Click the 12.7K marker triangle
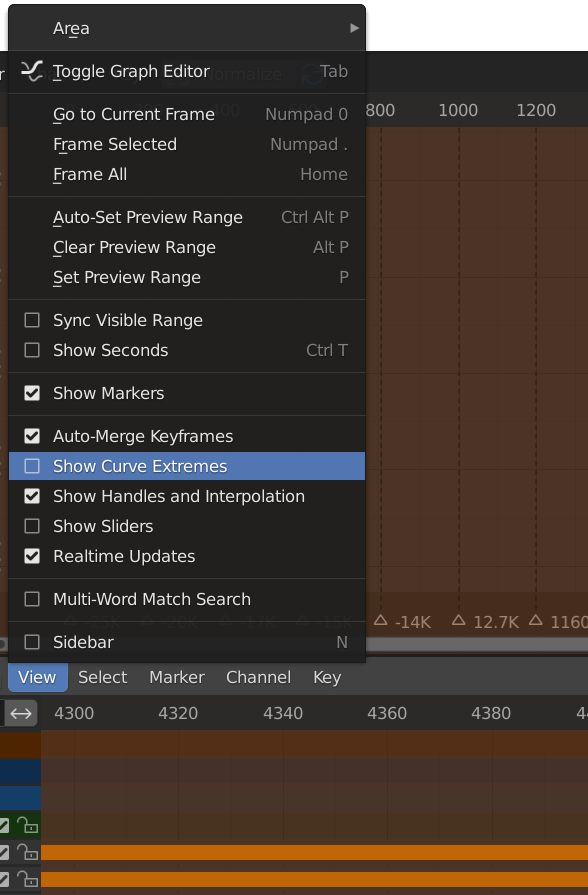The width and height of the screenshot is (588, 895). point(458,620)
